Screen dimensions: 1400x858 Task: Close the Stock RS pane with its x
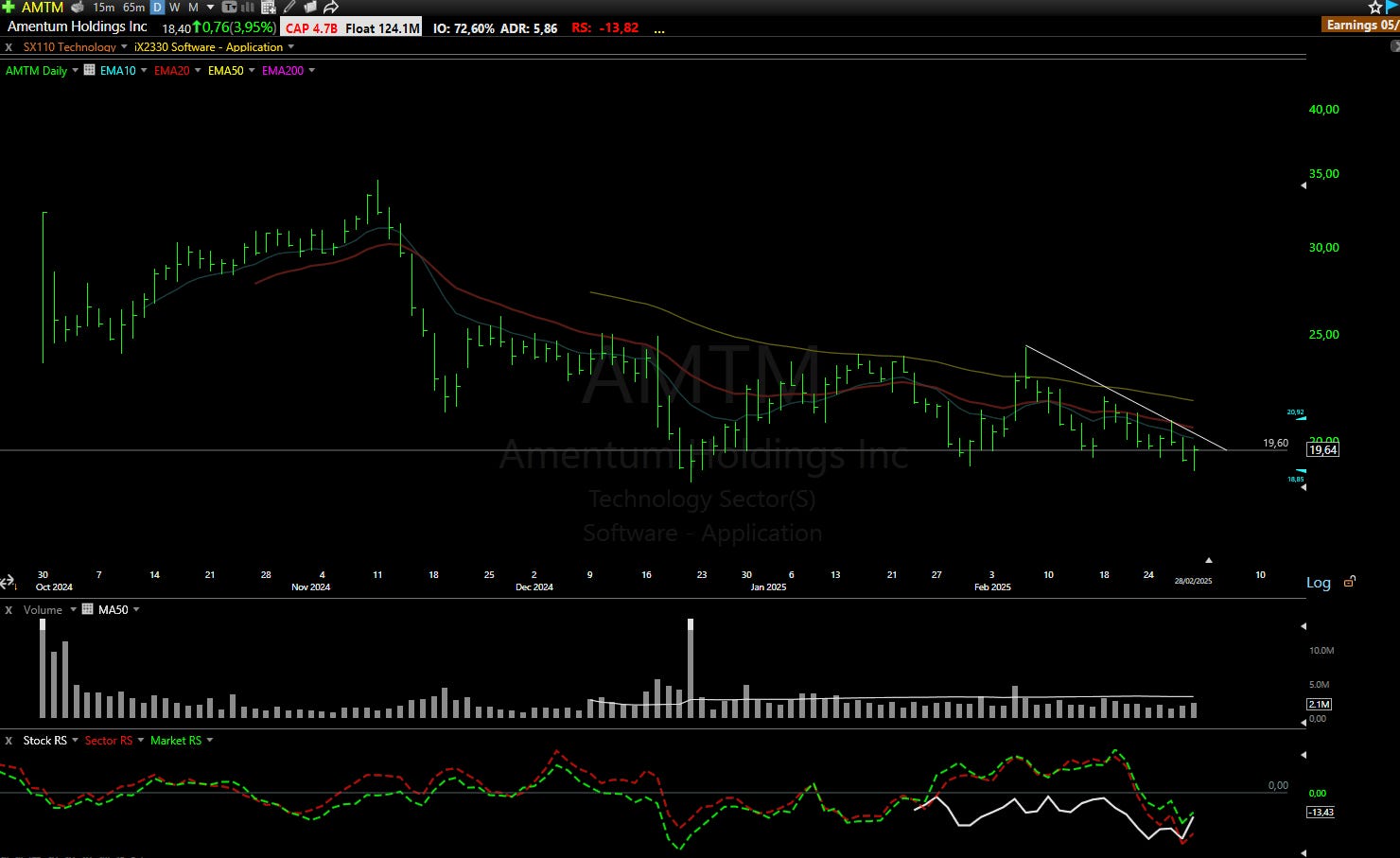(9, 741)
